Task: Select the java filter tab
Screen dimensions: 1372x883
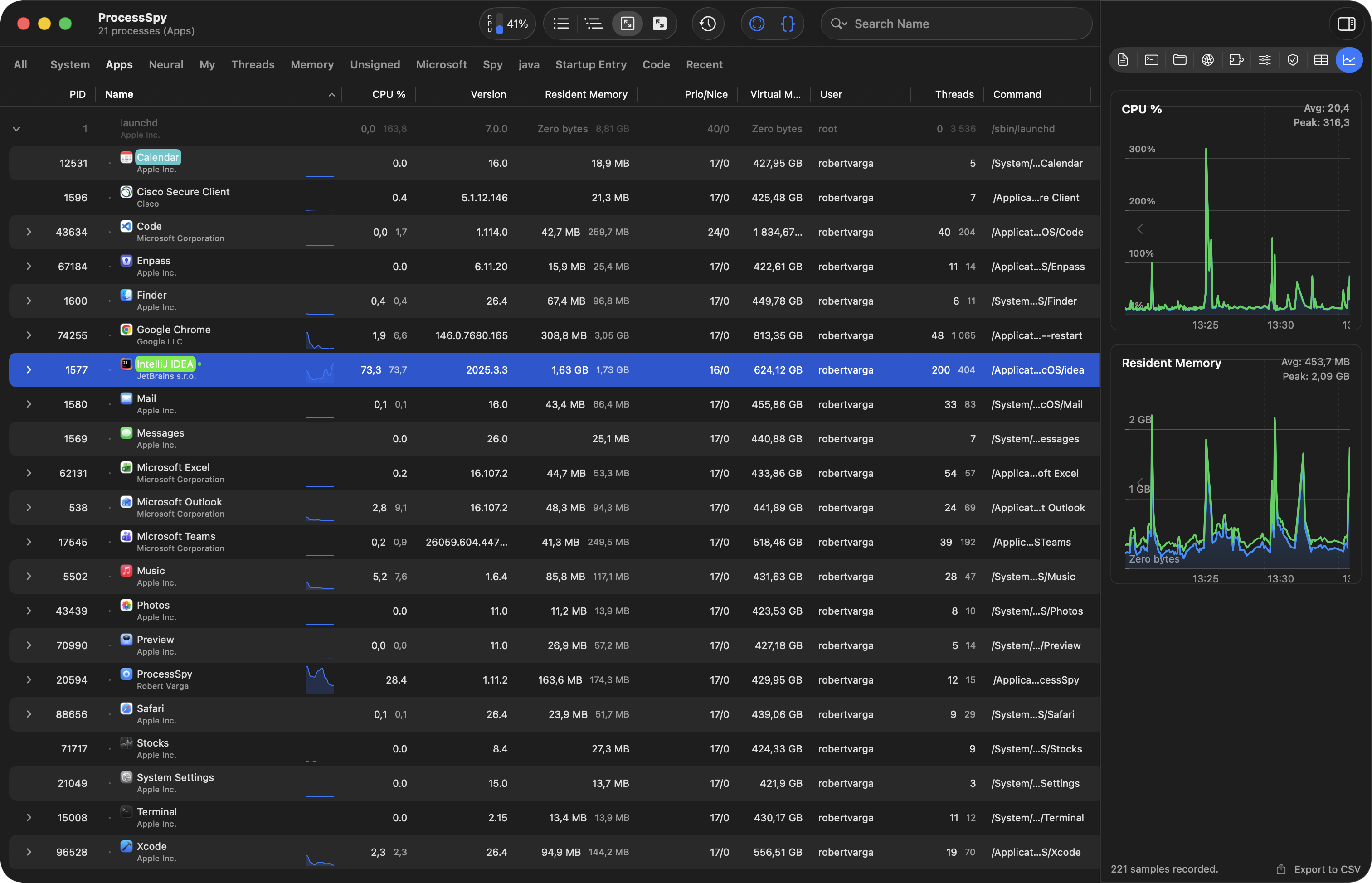Action: [x=529, y=64]
